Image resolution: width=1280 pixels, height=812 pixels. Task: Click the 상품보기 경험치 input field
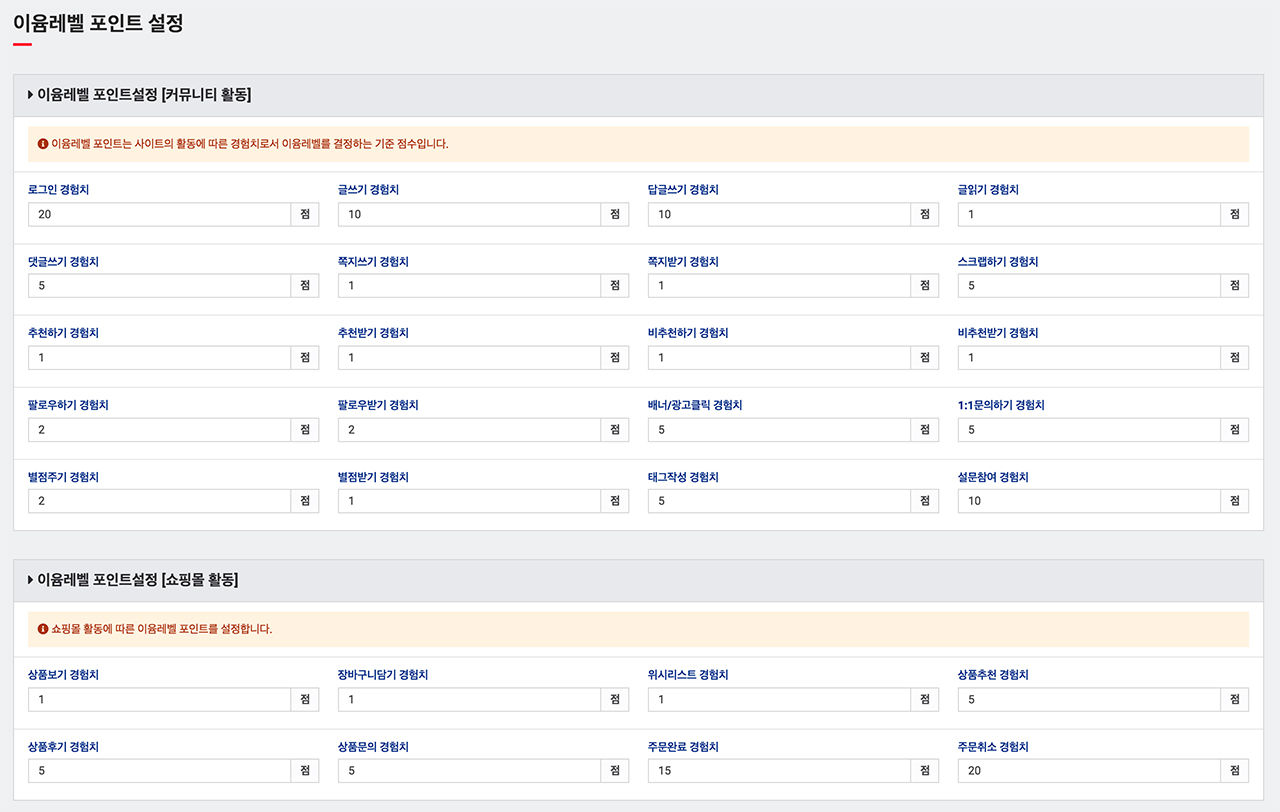[x=160, y=699]
